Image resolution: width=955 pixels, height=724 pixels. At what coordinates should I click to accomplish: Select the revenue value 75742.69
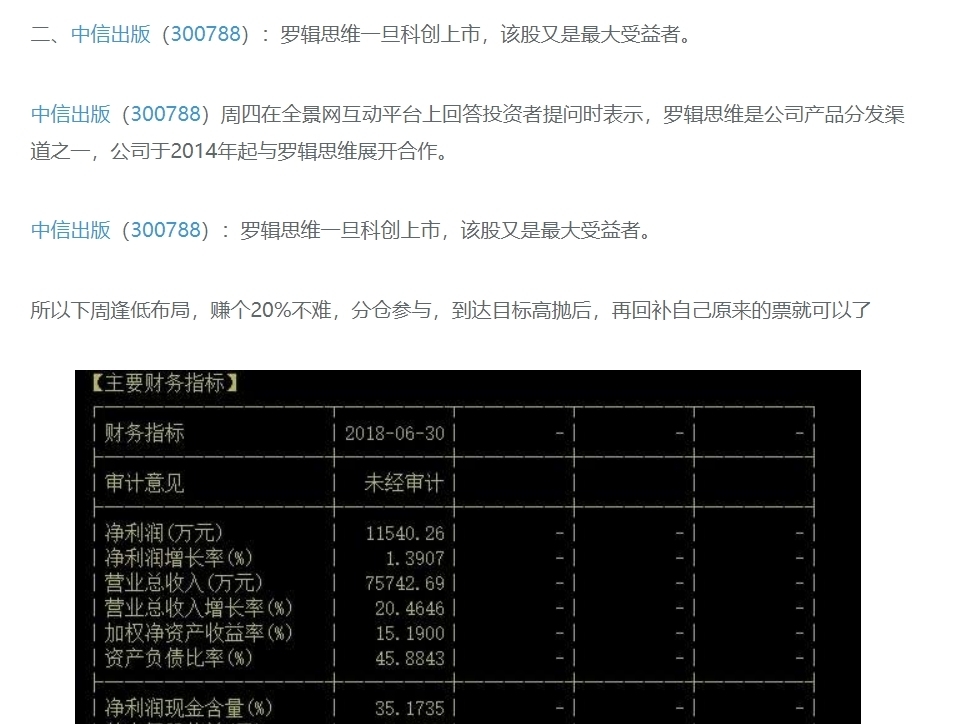405,583
